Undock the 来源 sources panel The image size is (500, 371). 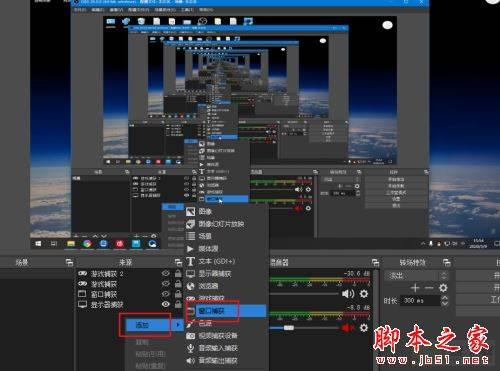pos(178,263)
